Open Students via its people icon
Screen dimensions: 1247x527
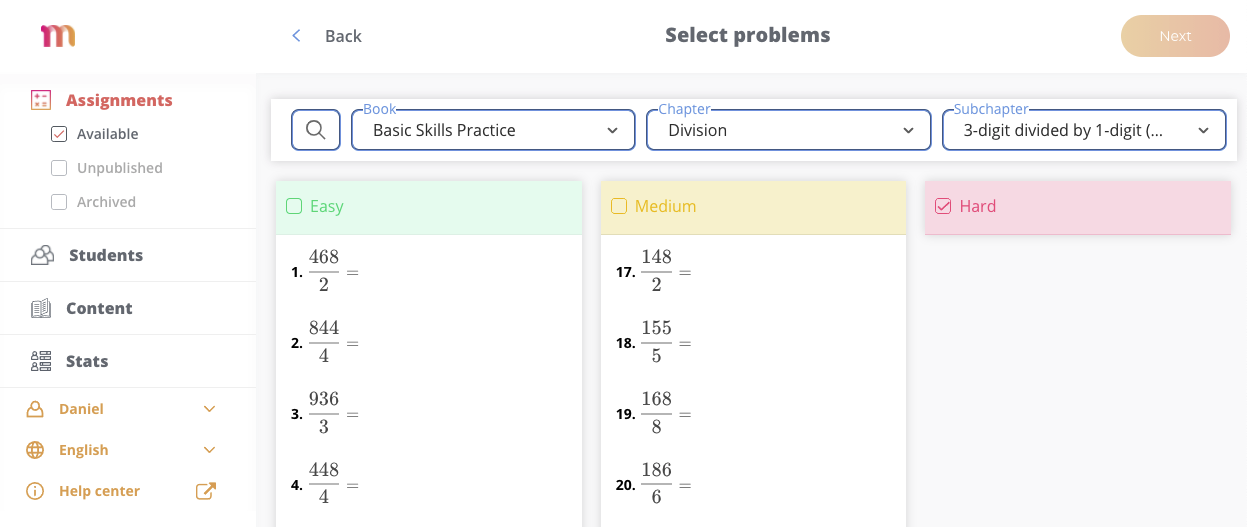point(42,255)
